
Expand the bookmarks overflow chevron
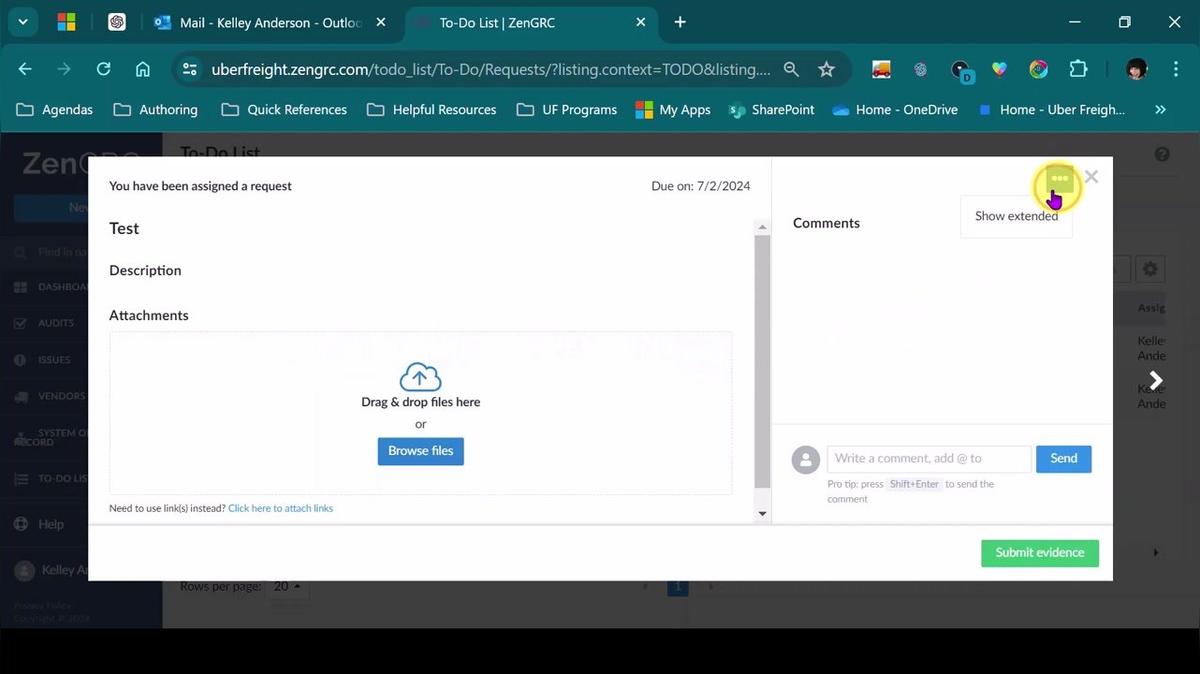[x=1160, y=110]
